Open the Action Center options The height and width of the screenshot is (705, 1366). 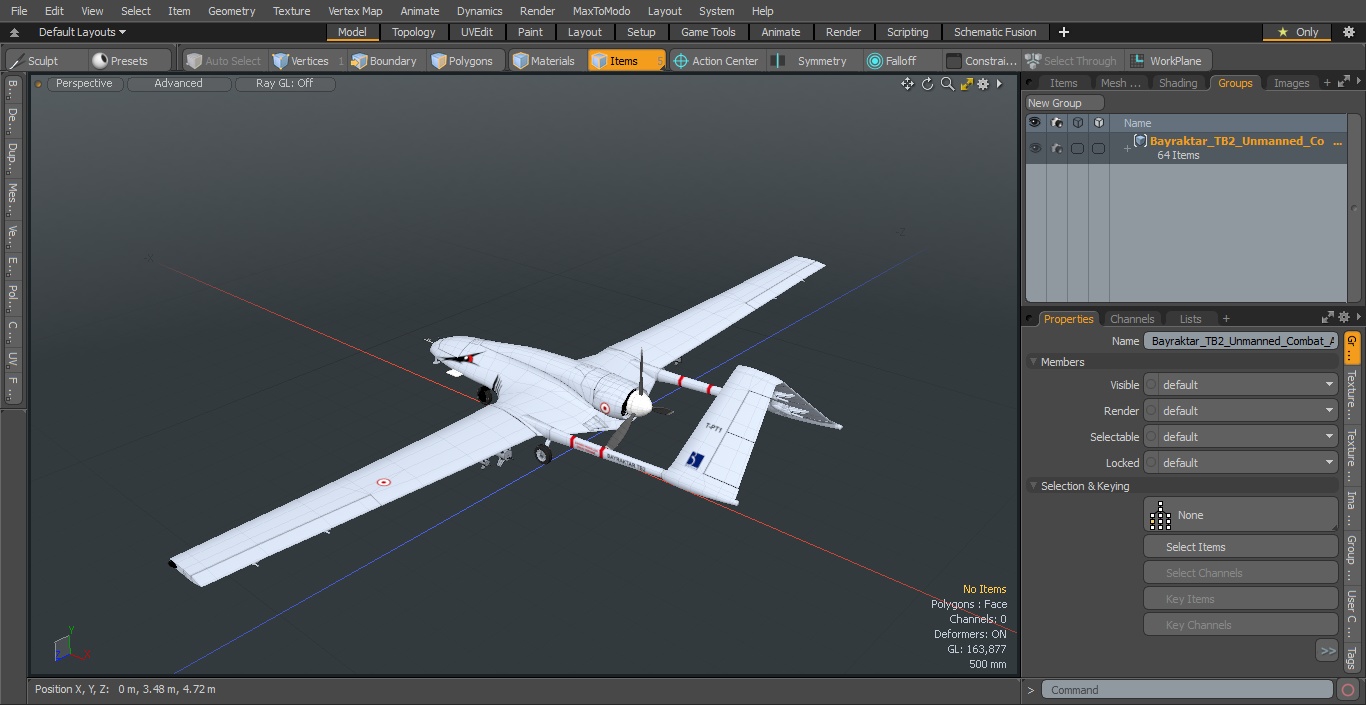point(716,61)
